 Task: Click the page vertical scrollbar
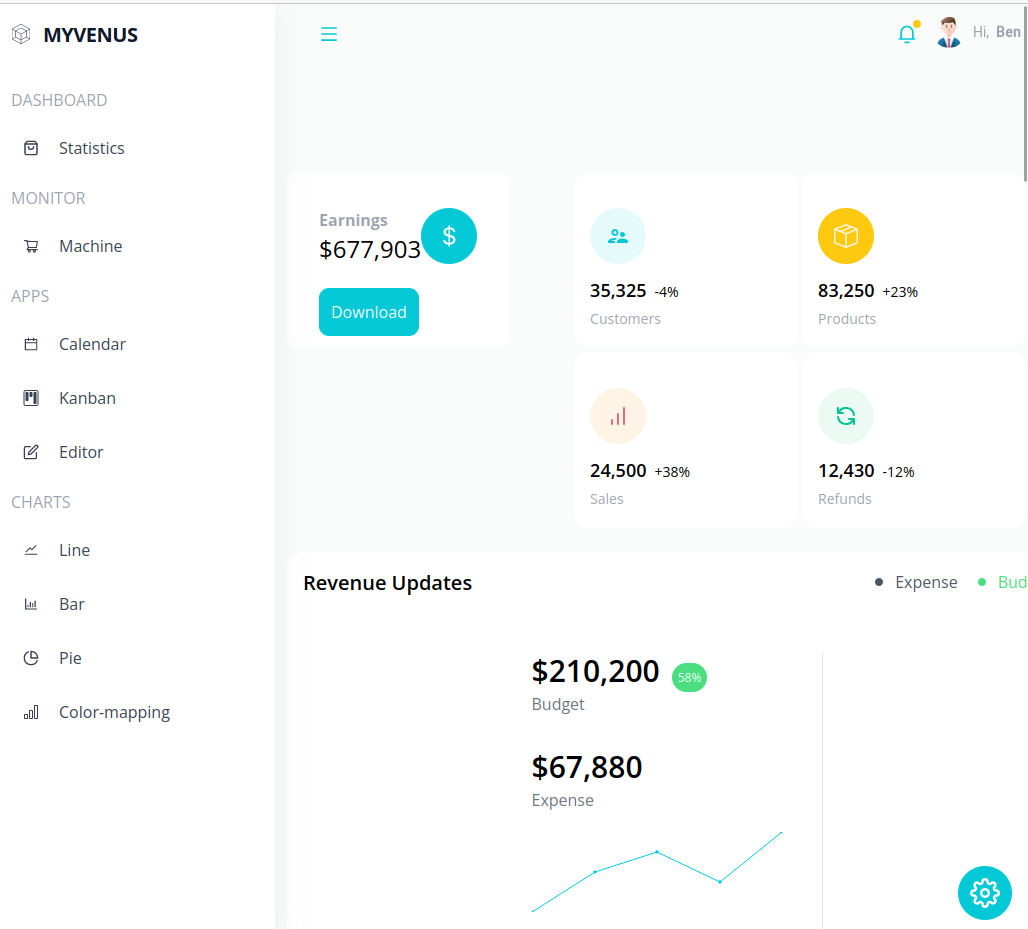tap(1025, 92)
